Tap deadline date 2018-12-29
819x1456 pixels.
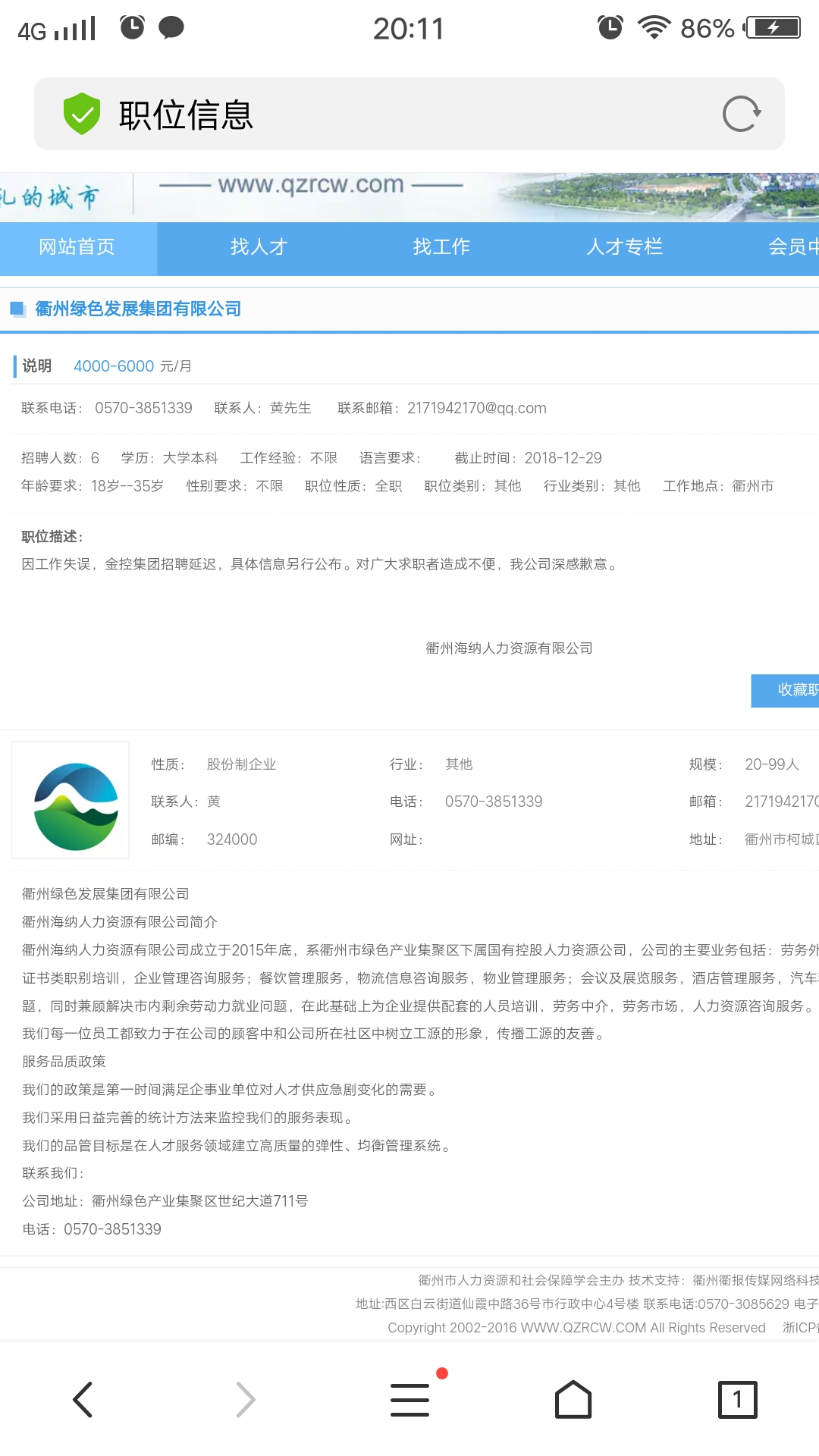[x=563, y=458]
